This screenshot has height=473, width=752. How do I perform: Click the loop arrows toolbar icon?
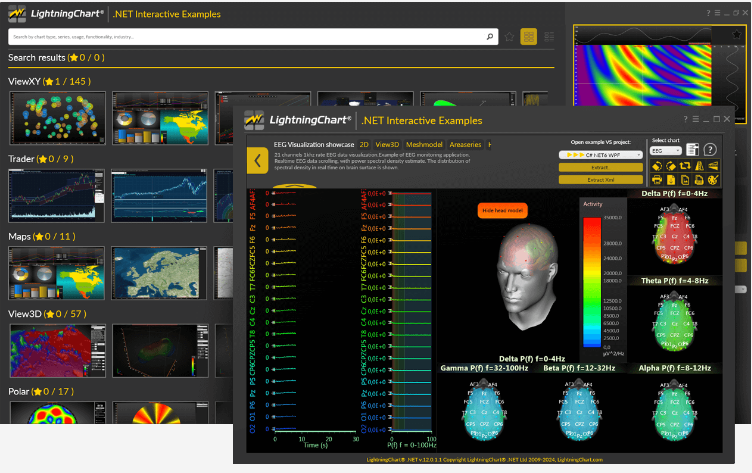point(685,166)
